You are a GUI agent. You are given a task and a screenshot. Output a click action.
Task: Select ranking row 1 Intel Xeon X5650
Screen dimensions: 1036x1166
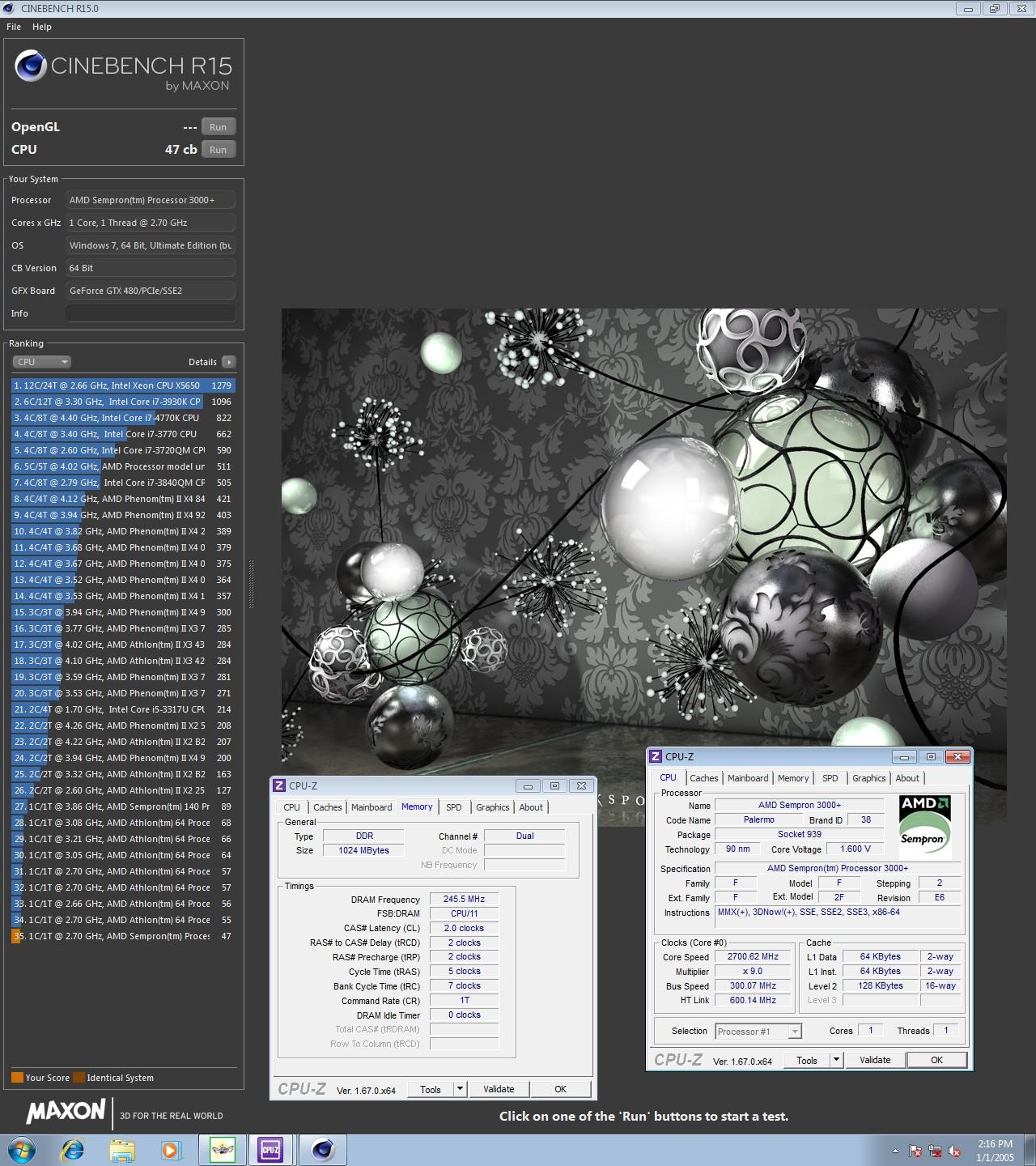click(123, 385)
